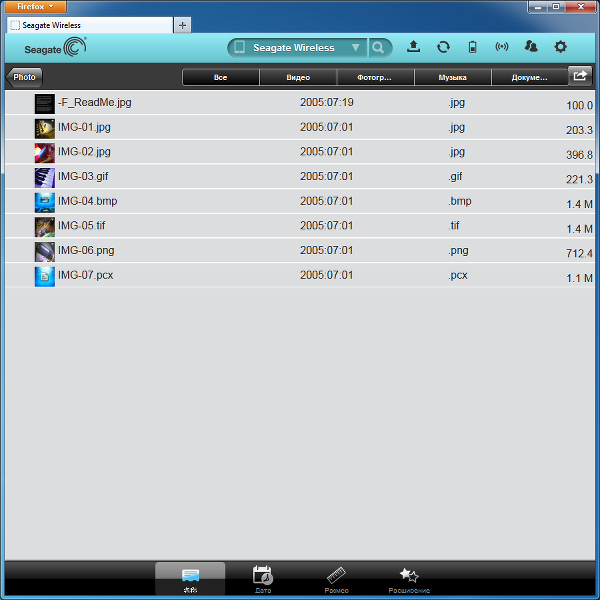Open the IMG-02.jpg thumbnail
The width and height of the screenshot is (600, 600).
pyautogui.click(x=45, y=153)
